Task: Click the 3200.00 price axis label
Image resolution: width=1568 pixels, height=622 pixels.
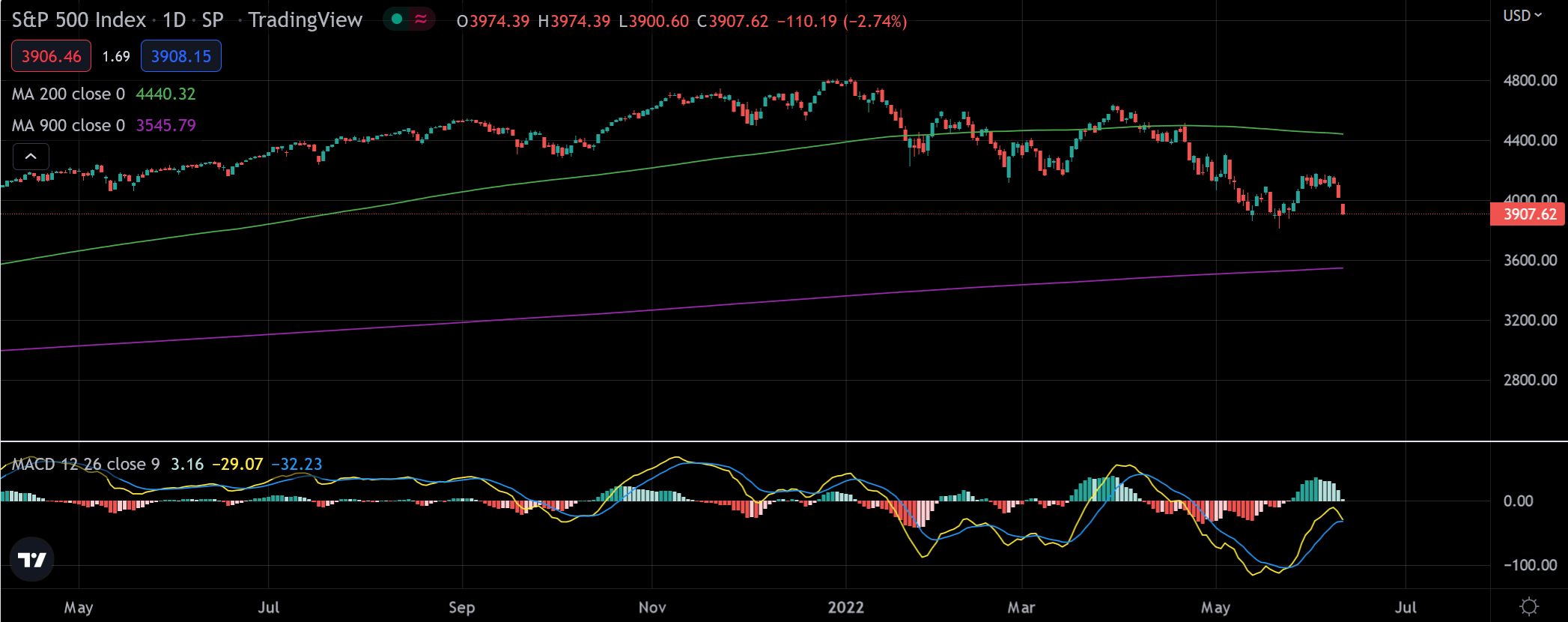Action: (x=1530, y=320)
